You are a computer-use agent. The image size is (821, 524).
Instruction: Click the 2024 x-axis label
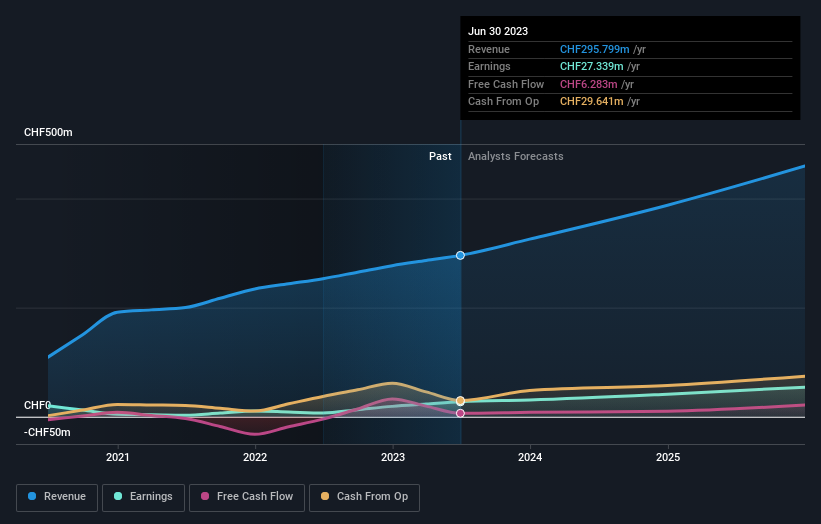pyautogui.click(x=530, y=457)
